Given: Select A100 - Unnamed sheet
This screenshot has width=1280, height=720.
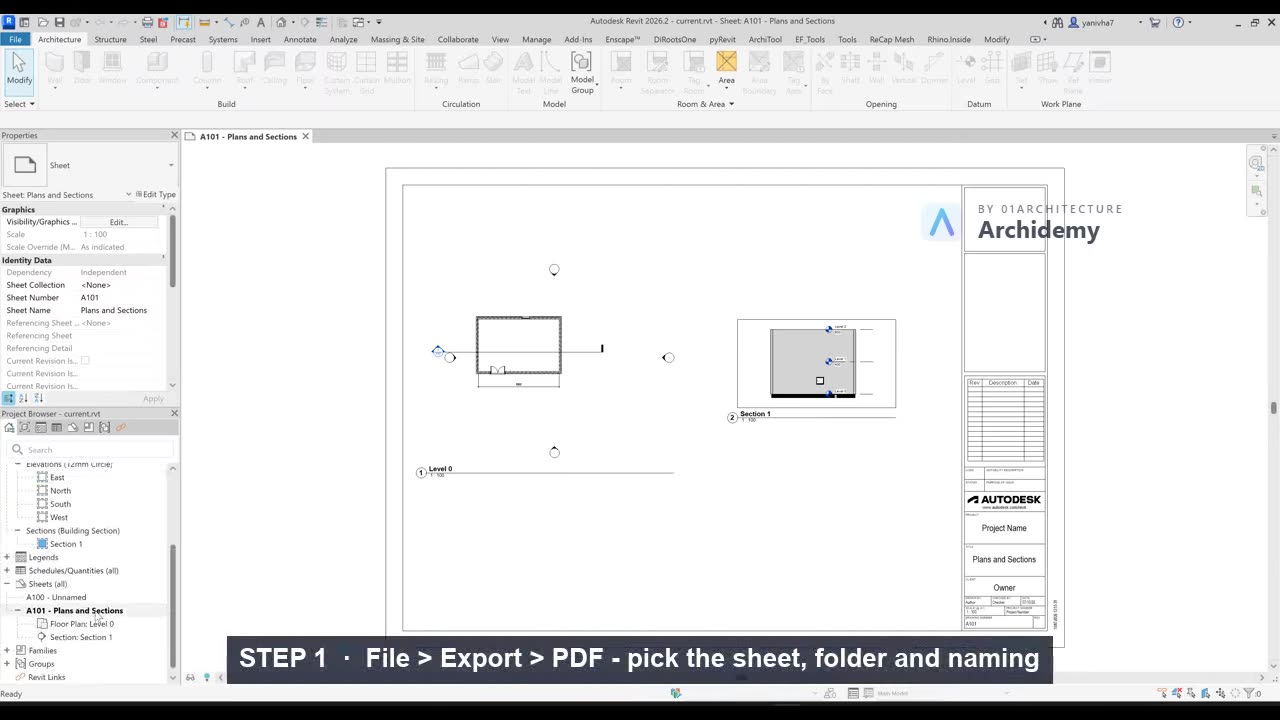Looking at the screenshot, I should click(x=56, y=597).
